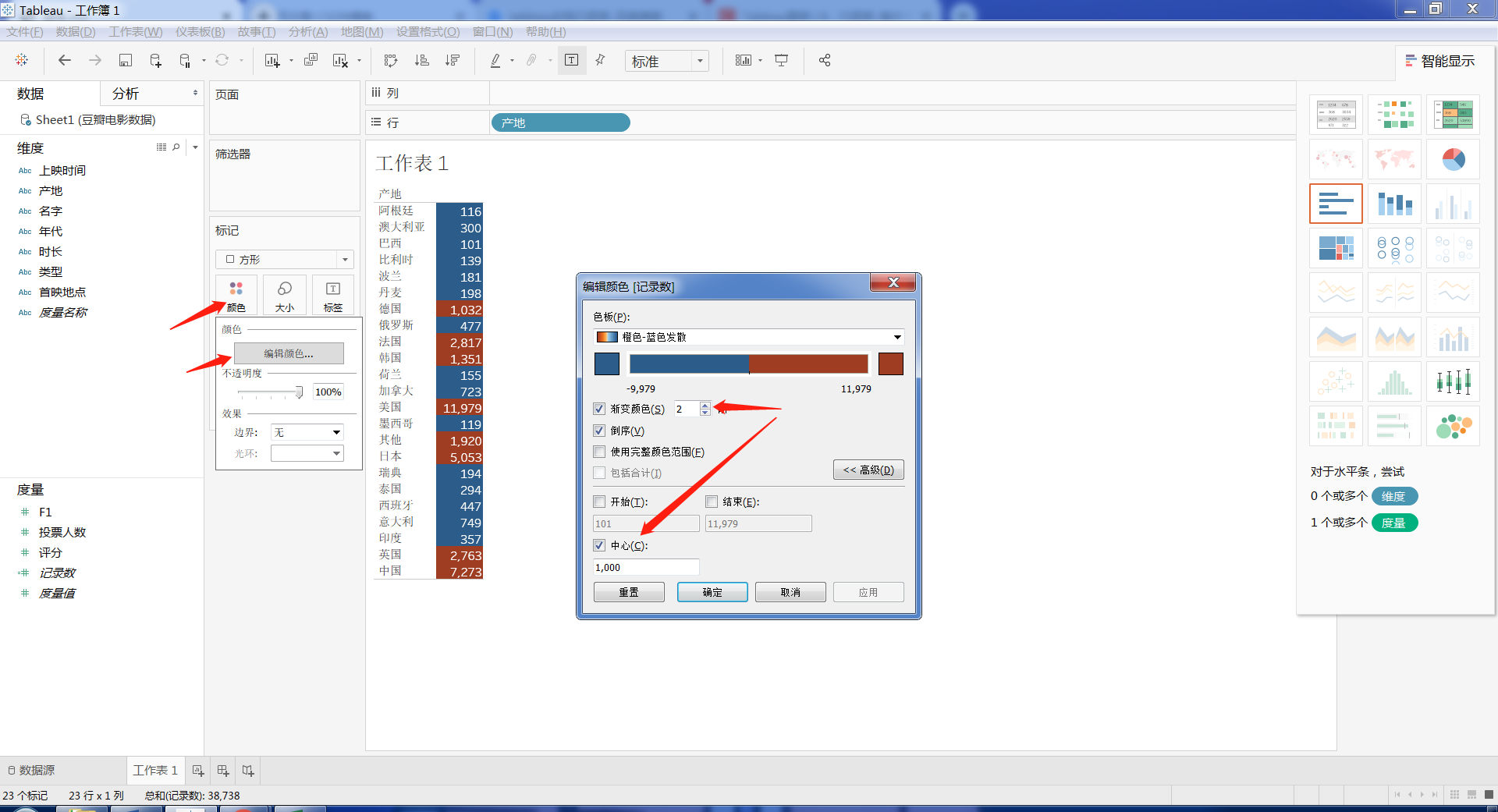The height and width of the screenshot is (812, 1498).
Task: Click the sort descending icon
Action: (x=453, y=60)
